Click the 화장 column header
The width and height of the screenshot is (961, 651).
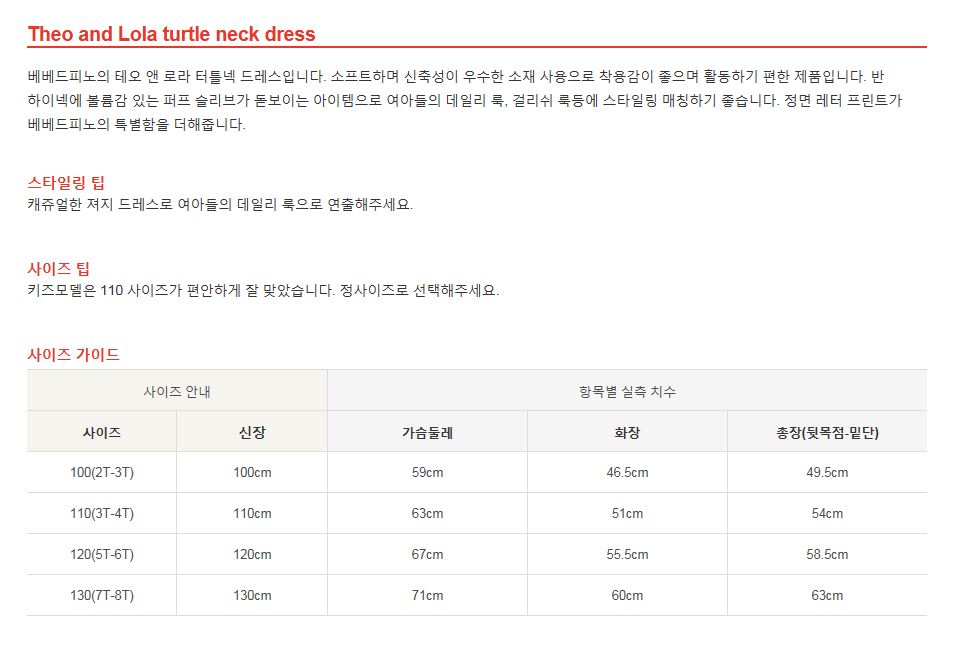(627, 432)
